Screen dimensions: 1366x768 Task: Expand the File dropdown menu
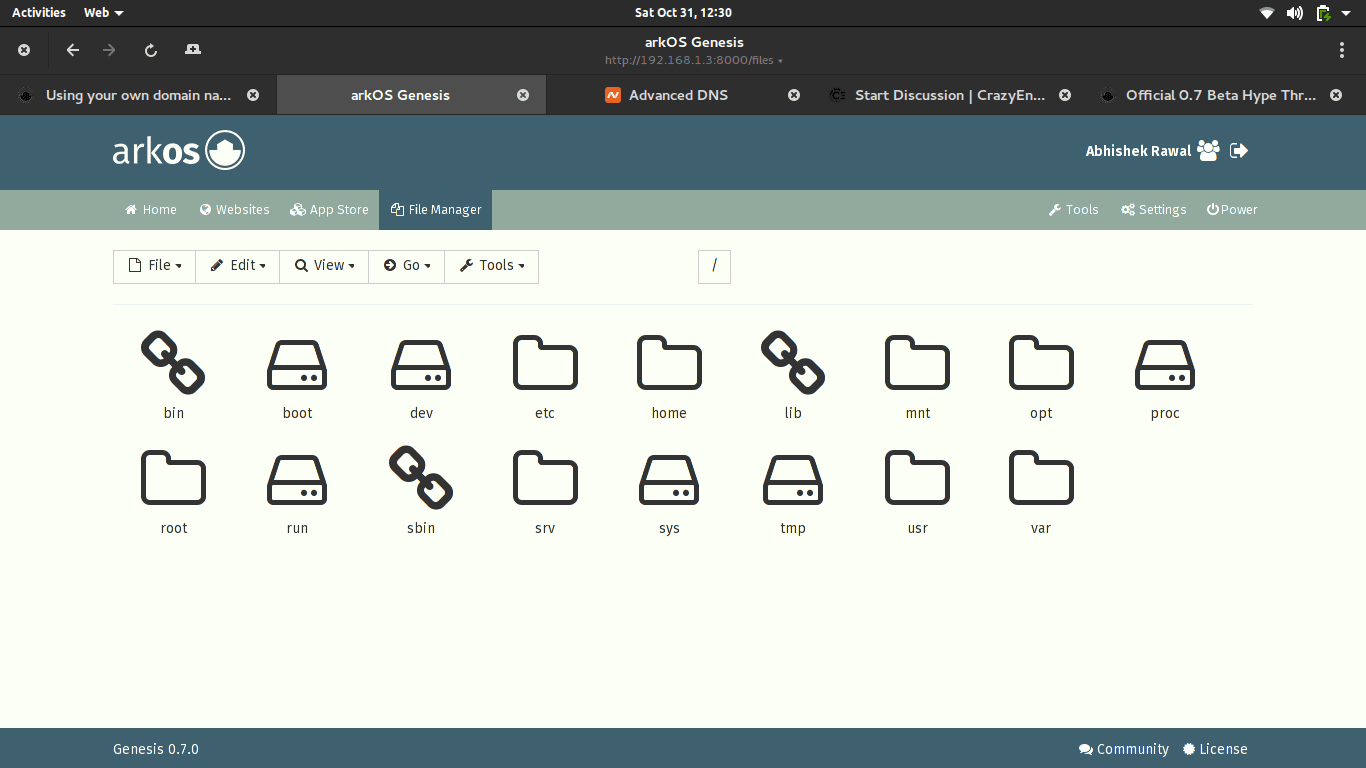[154, 266]
